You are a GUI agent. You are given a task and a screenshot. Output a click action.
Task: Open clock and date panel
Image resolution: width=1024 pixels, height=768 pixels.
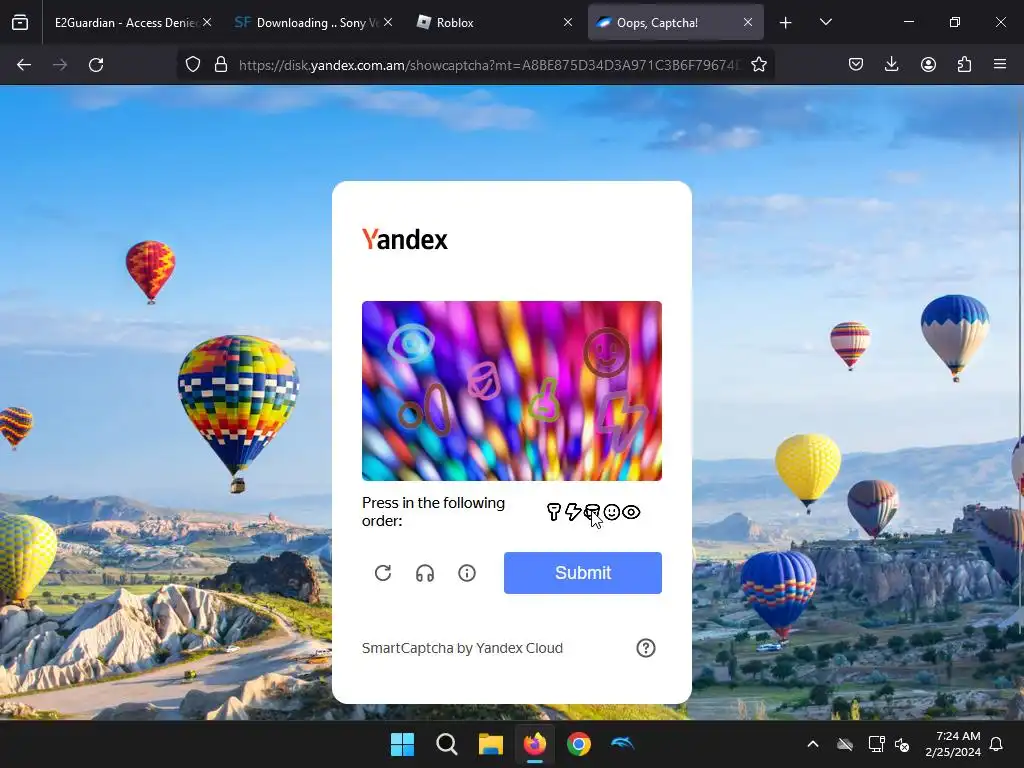click(953, 744)
